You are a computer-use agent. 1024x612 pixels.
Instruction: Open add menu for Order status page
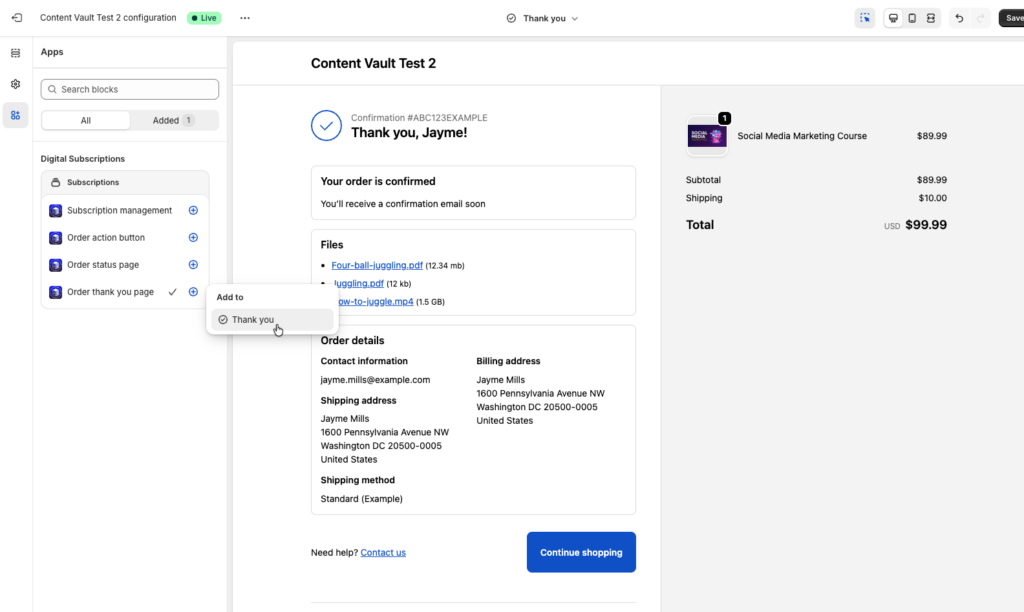pyautogui.click(x=193, y=265)
